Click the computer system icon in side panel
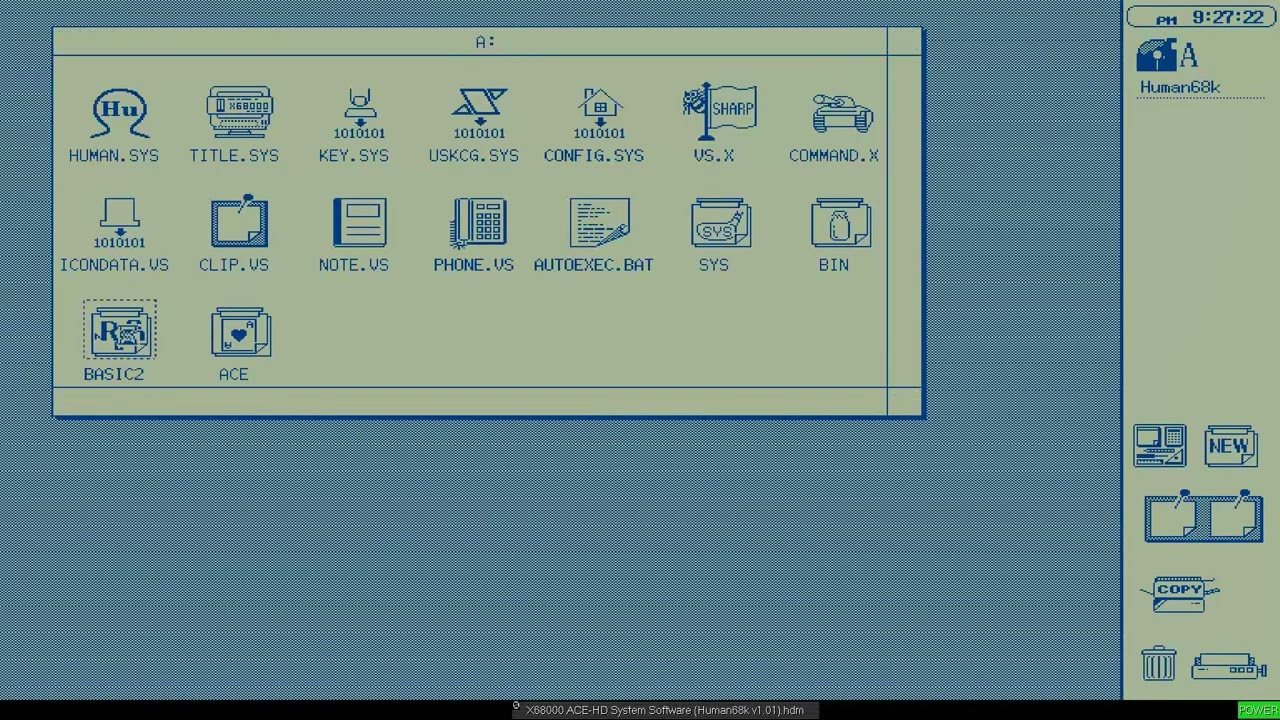This screenshot has width=1280, height=720. (x=1160, y=446)
